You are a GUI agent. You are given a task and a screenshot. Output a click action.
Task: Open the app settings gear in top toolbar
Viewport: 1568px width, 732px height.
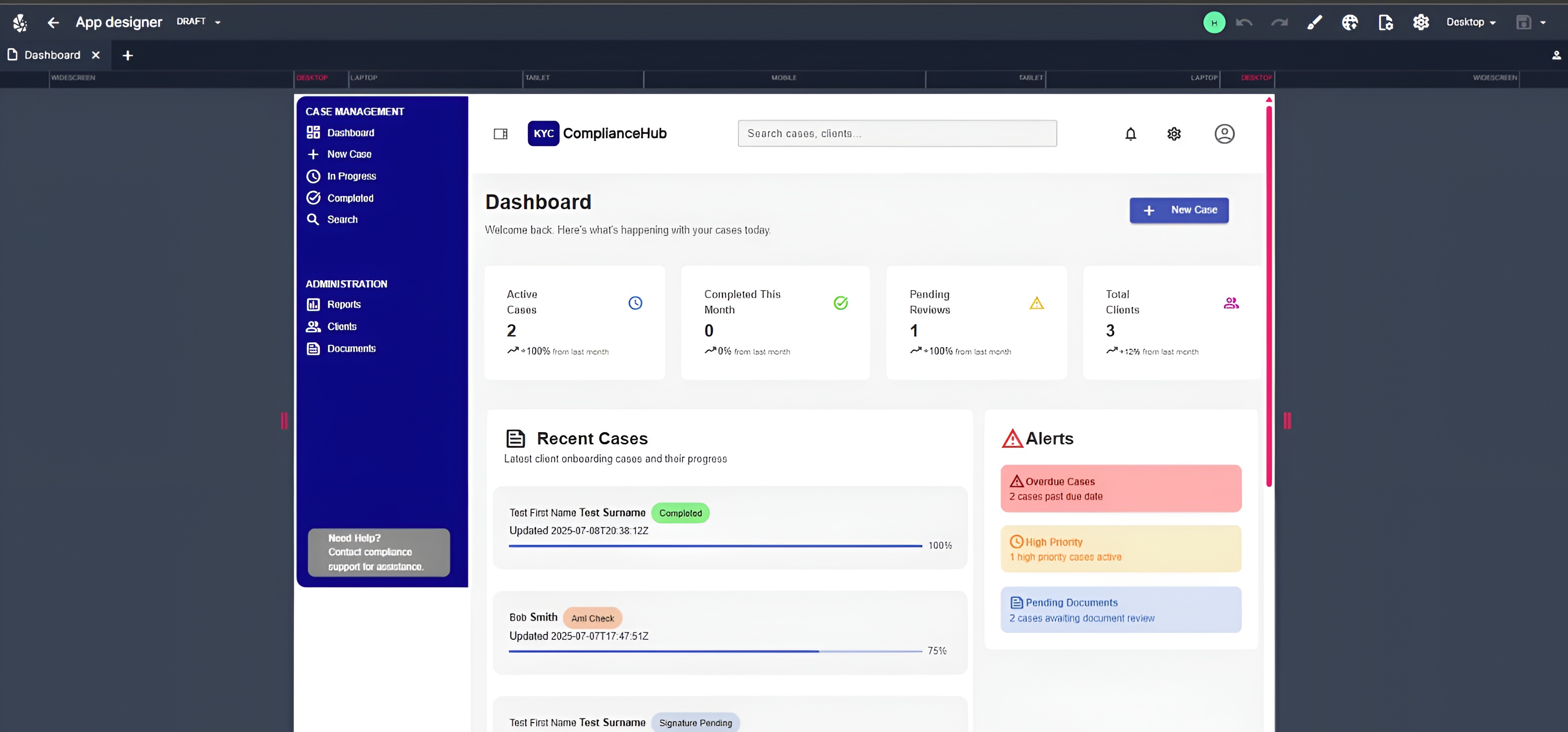pos(1421,23)
